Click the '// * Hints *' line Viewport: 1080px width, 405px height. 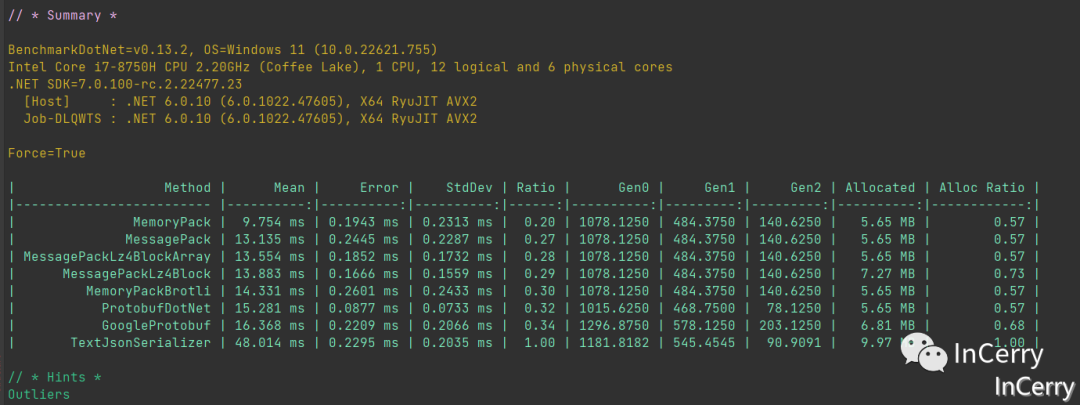point(54,377)
